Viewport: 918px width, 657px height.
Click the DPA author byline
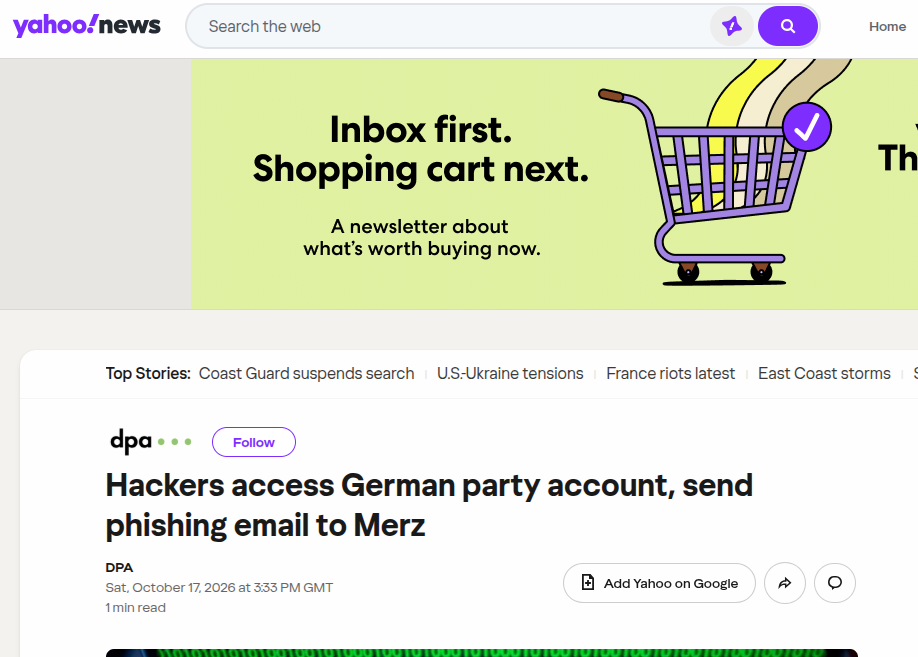119,567
